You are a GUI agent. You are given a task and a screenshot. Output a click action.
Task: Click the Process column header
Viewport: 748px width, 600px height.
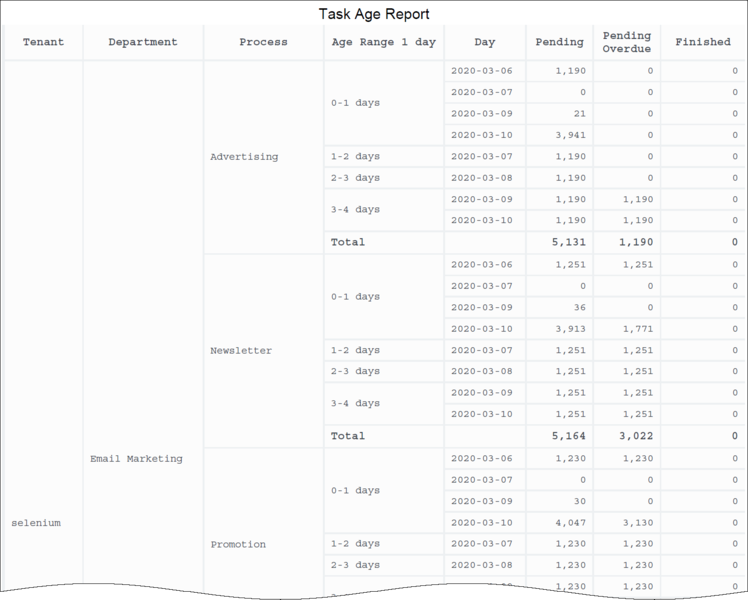coord(263,42)
